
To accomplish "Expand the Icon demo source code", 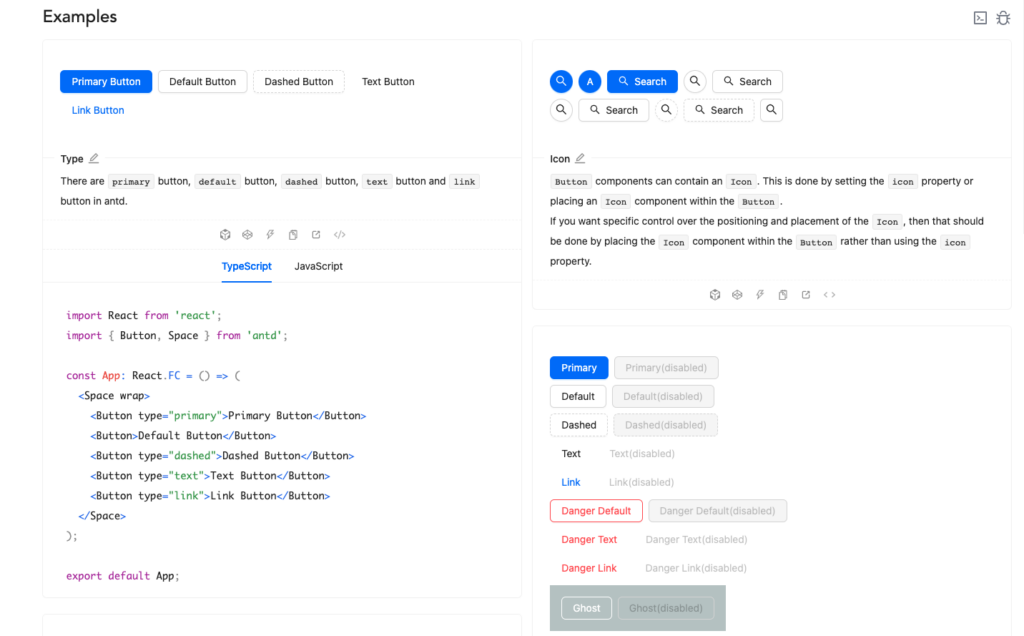I will 829,295.
